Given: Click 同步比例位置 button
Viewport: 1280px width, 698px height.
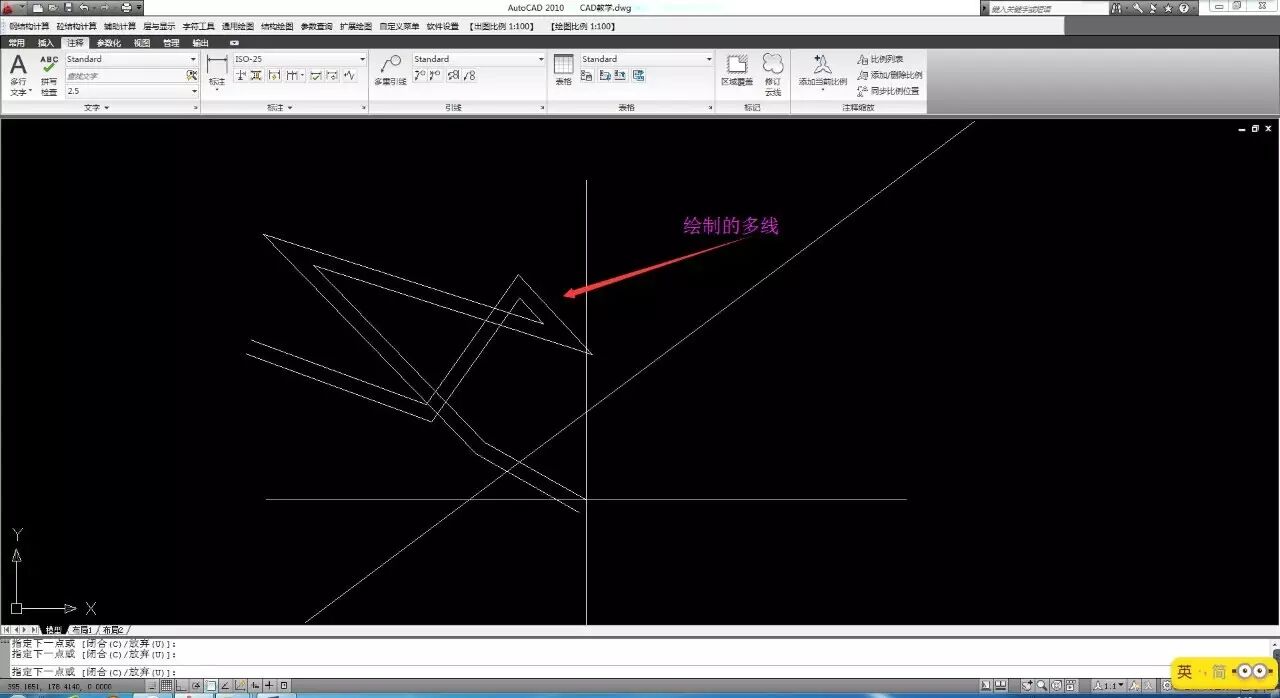Looking at the screenshot, I should click(888, 91).
